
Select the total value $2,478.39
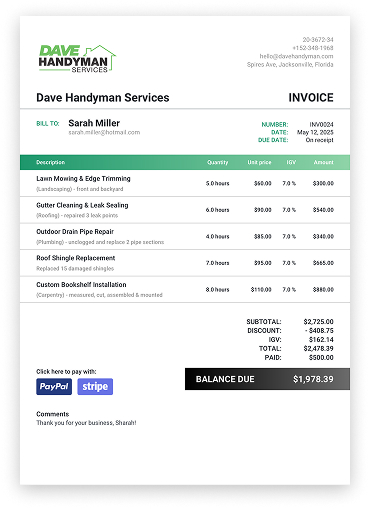click(x=318, y=349)
